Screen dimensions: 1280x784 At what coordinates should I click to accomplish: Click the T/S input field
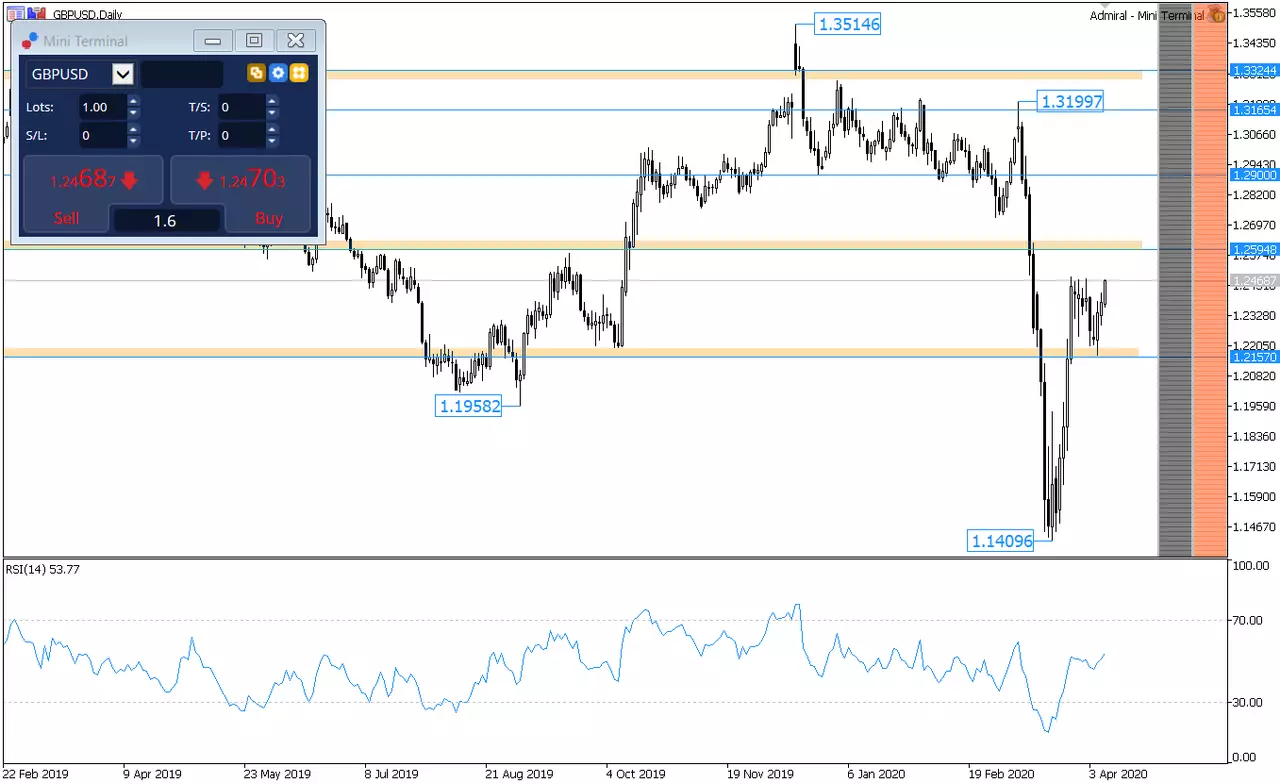click(x=241, y=107)
